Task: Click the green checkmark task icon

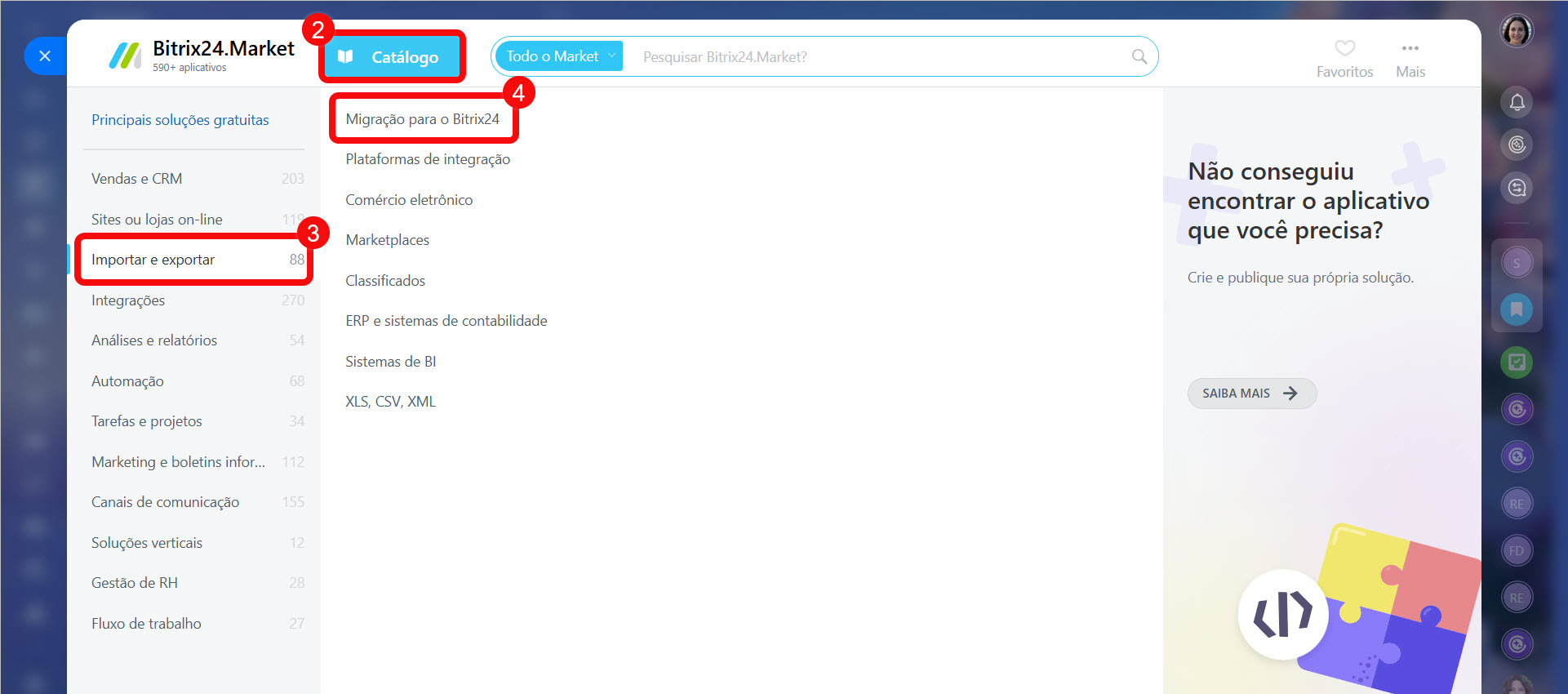Action: coord(1517,362)
